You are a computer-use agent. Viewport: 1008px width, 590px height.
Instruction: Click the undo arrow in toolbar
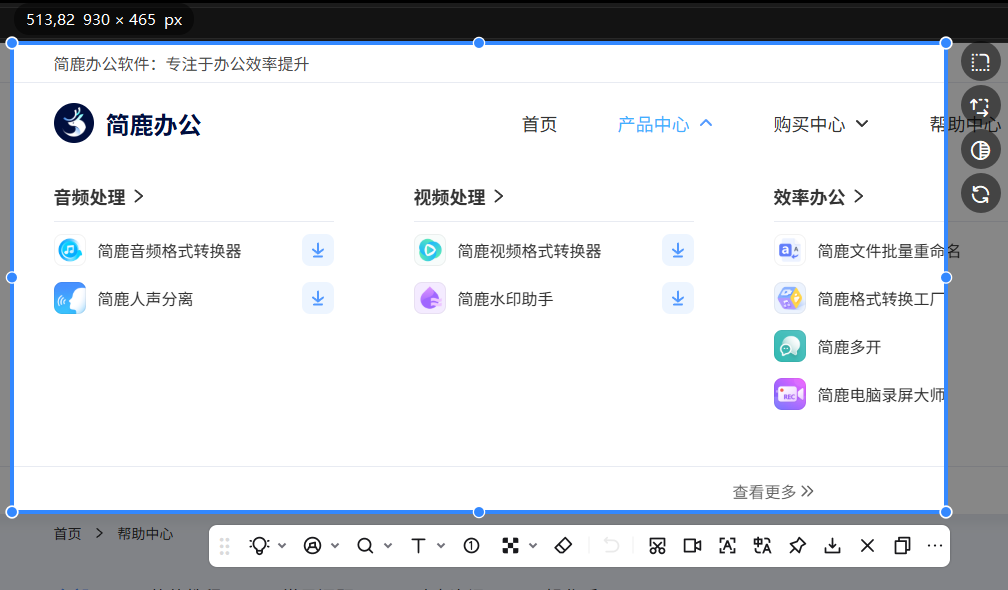tap(611, 546)
